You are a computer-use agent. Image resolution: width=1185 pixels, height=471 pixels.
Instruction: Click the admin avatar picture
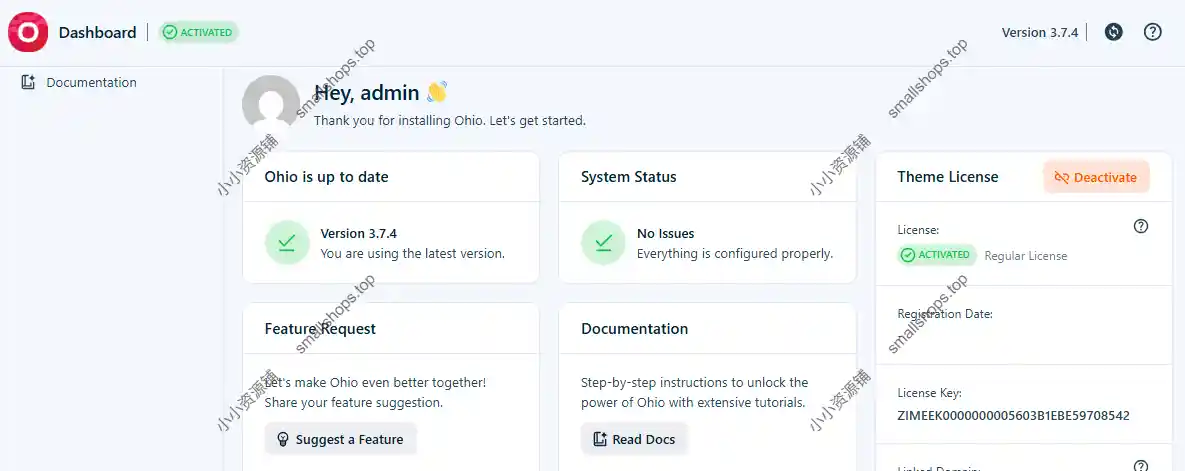(271, 104)
